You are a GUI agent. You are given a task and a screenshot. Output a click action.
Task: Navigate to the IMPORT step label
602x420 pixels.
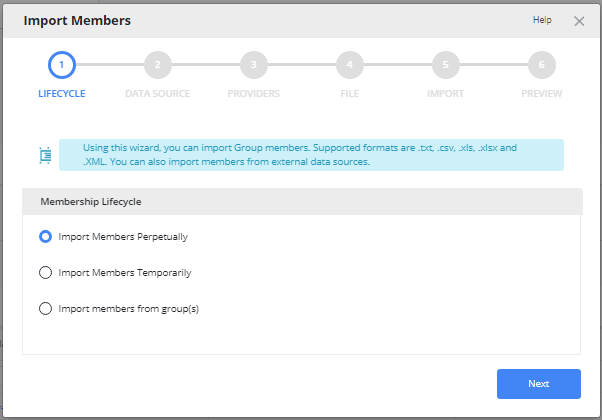pyautogui.click(x=445, y=94)
